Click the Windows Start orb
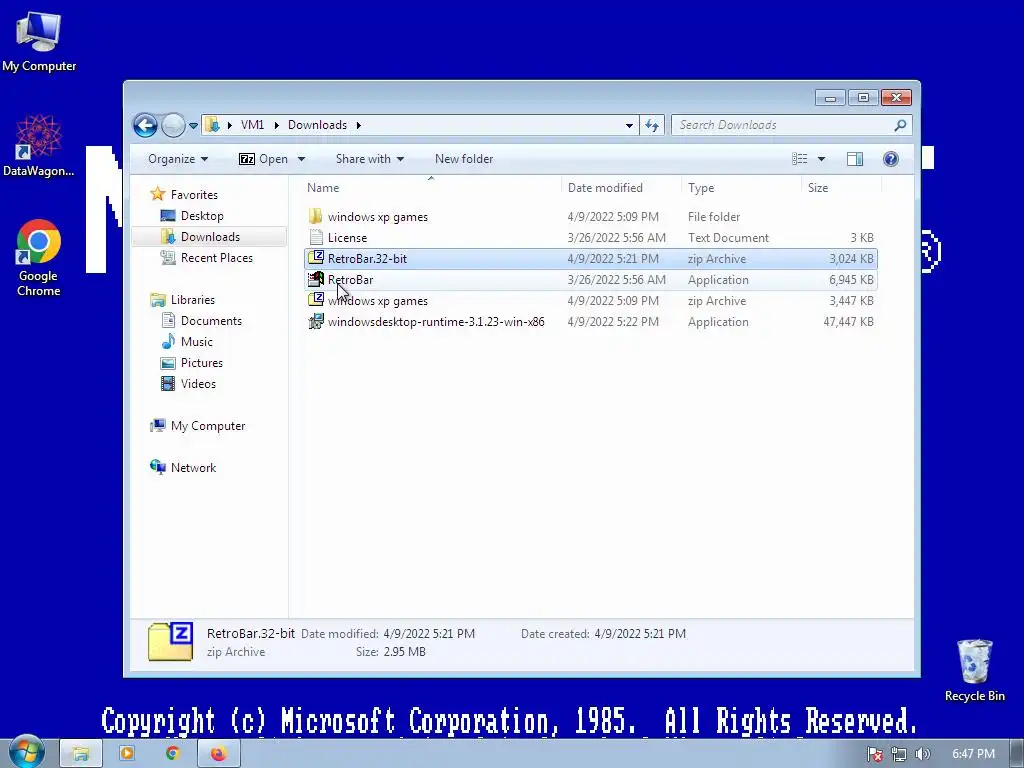The image size is (1024, 768). [27, 752]
